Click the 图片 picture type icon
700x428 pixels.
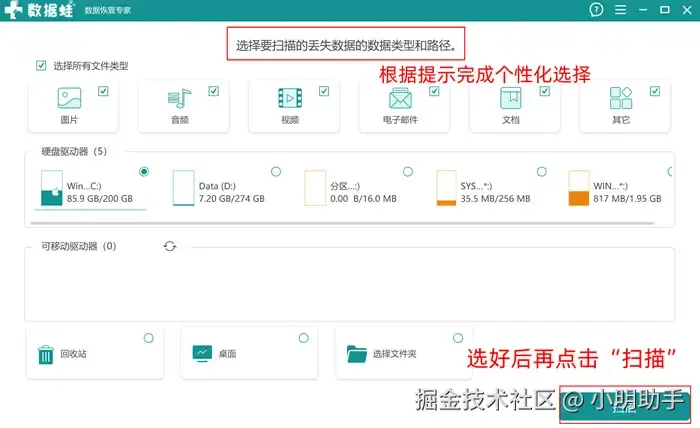pos(69,98)
